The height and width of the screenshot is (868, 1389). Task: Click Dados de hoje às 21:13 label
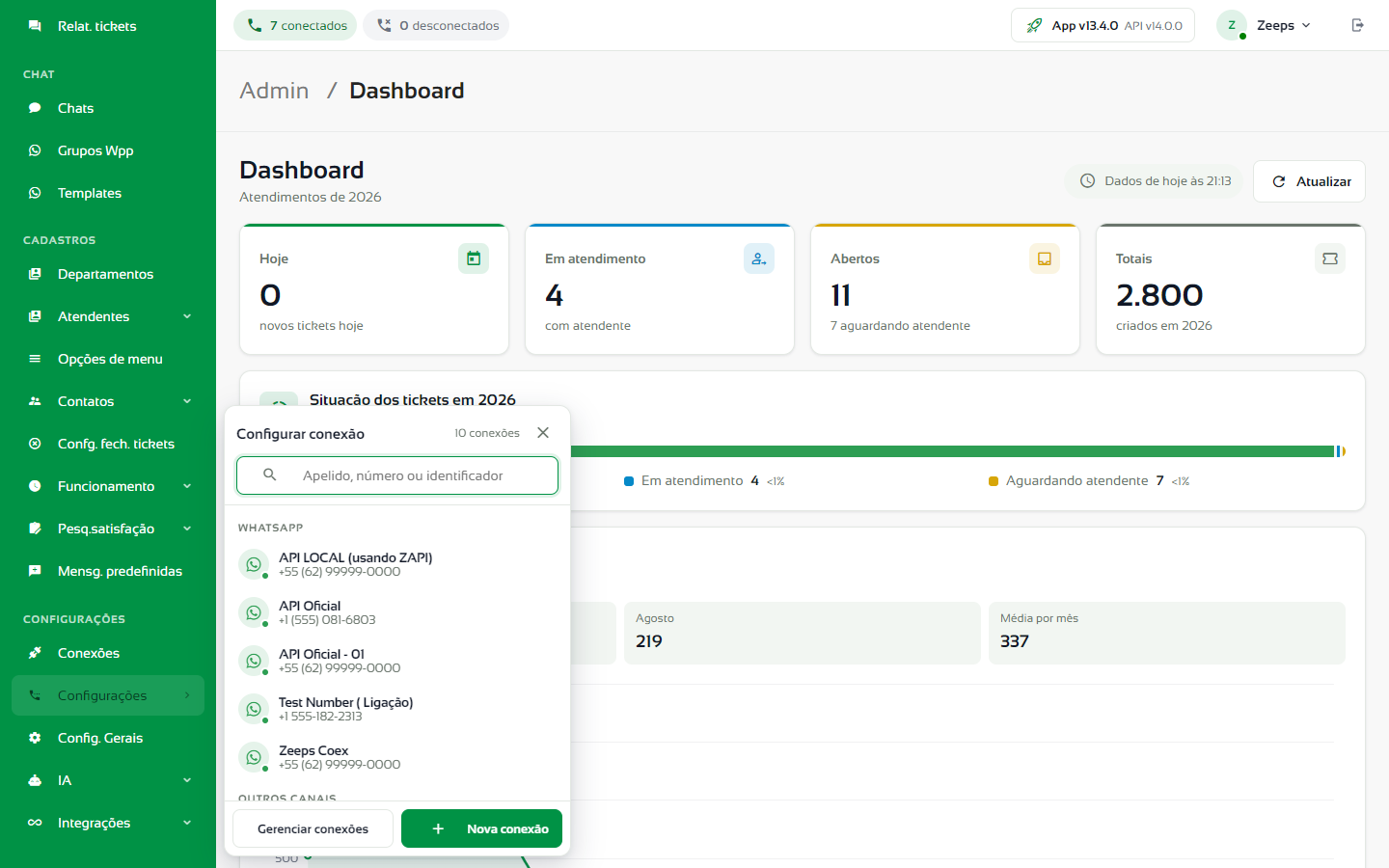click(x=1155, y=181)
